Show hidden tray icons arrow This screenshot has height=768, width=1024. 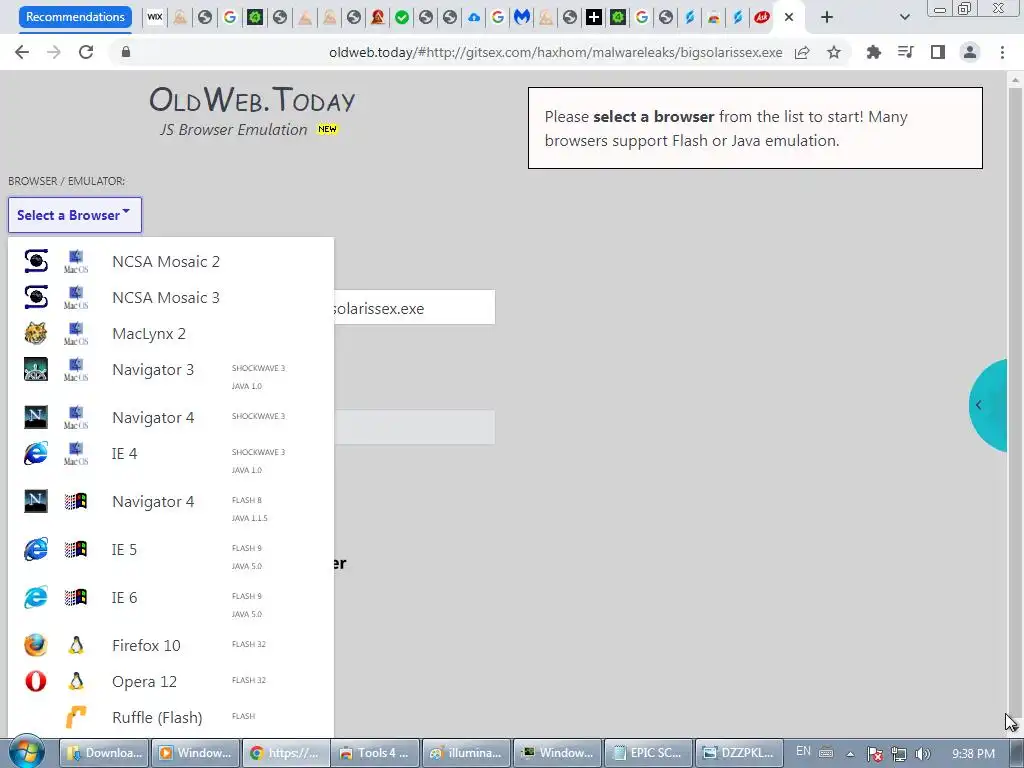[x=850, y=754]
